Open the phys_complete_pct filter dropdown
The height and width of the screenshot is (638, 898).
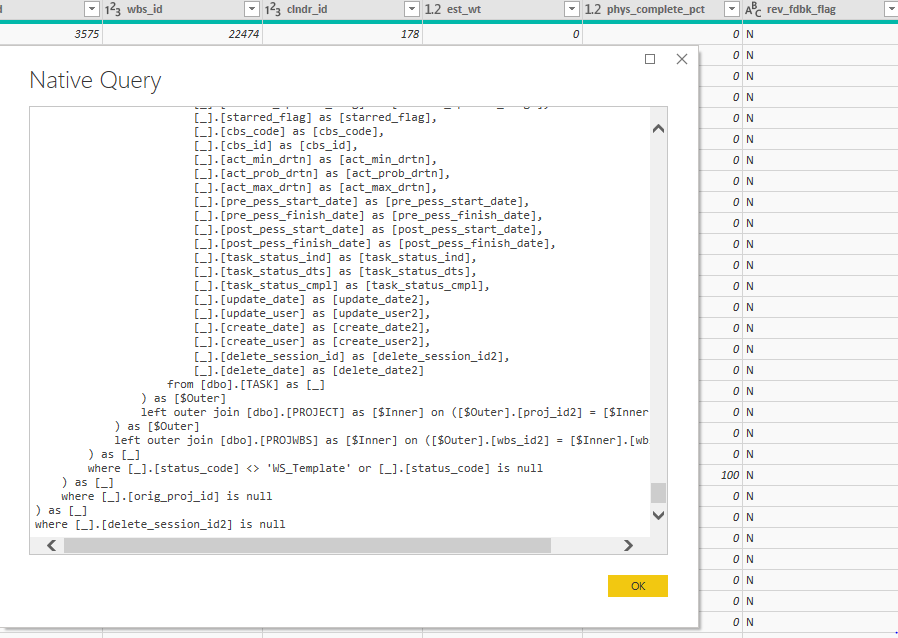point(731,9)
